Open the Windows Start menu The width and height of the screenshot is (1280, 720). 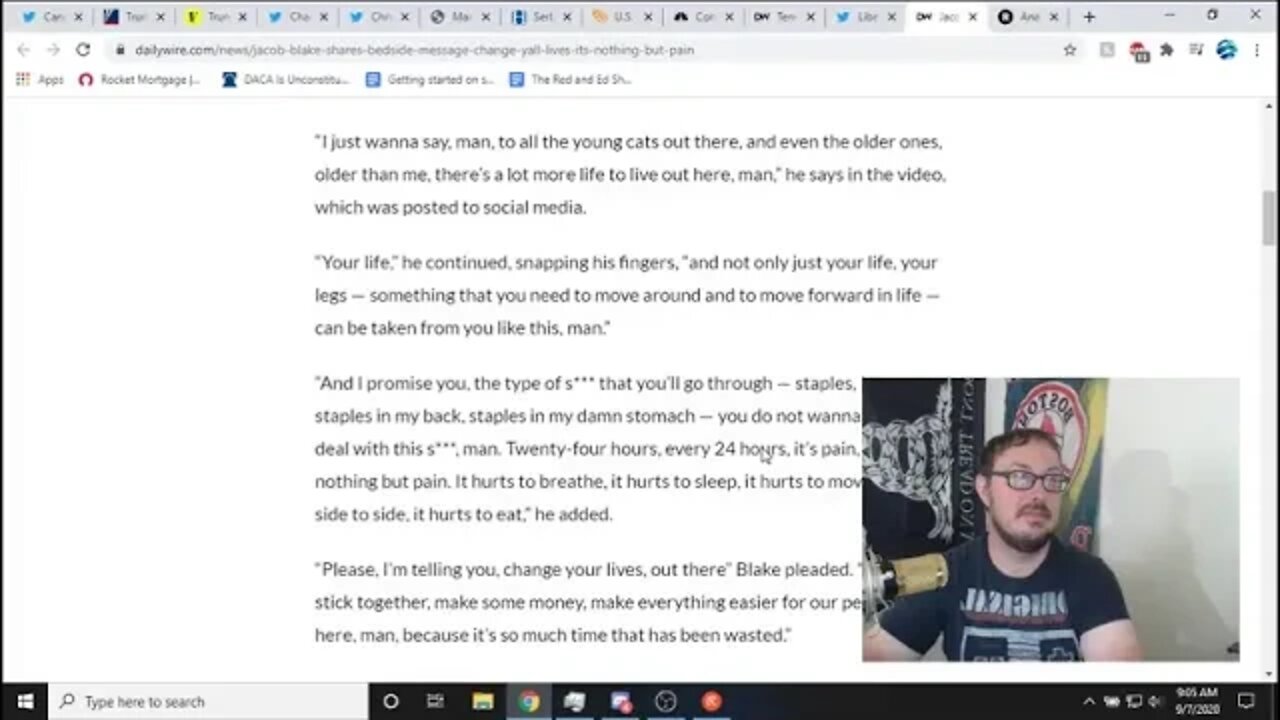[x=24, y=701]
